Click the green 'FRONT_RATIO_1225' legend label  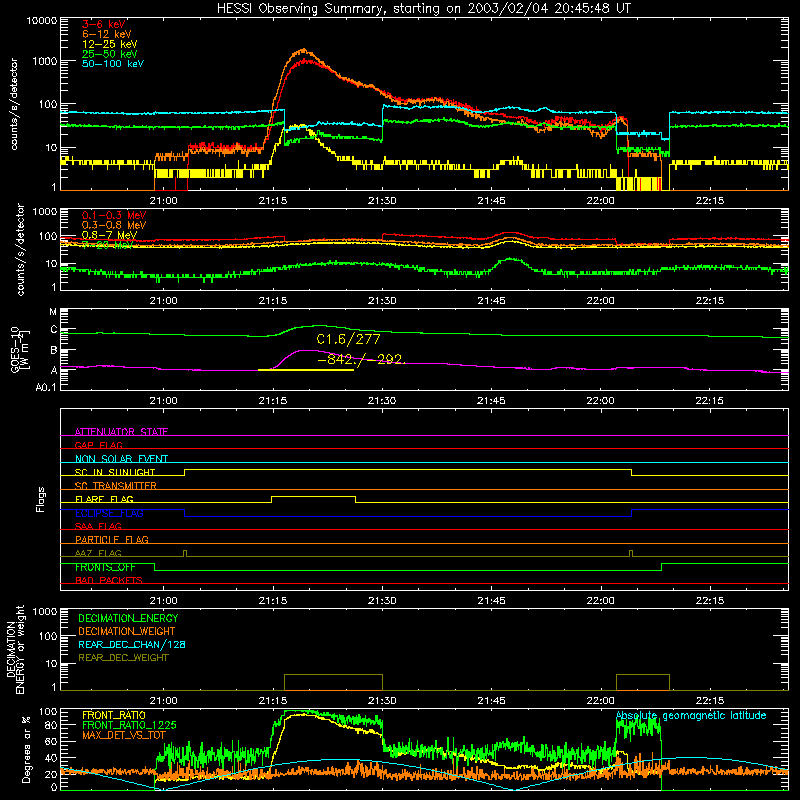click(129, 725)
